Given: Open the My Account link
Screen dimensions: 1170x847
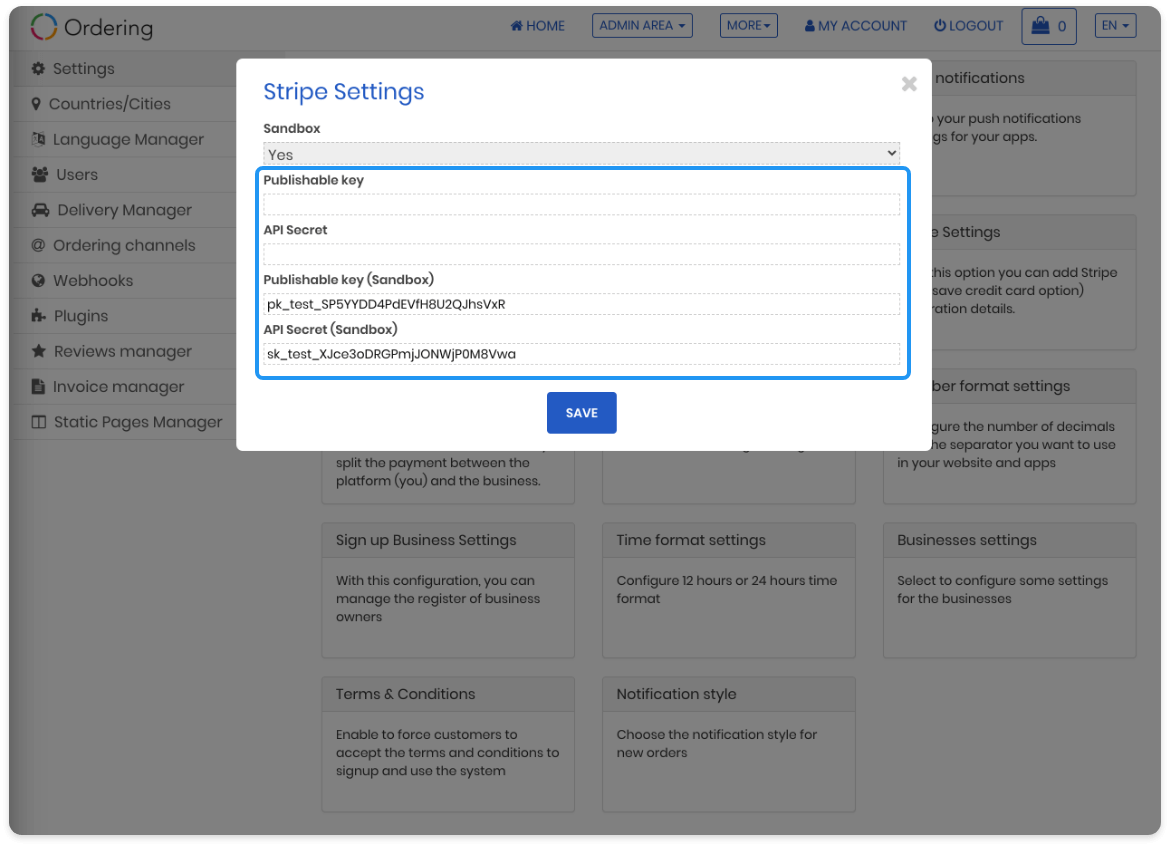Looking at the screenshot, I should click(x=855, y=25).
